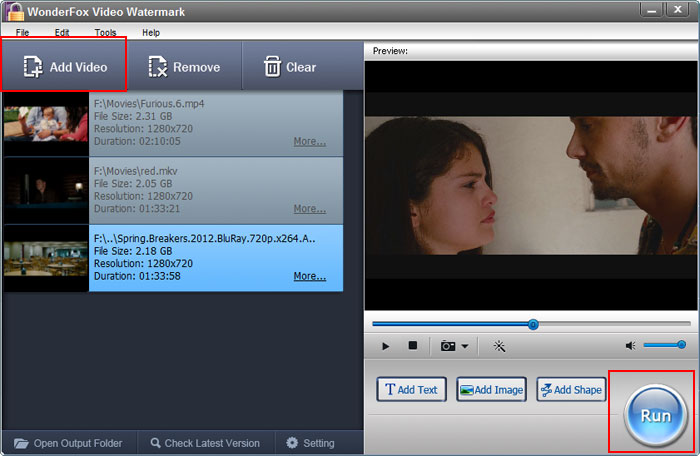Select the red.mkv thumbnail
Image resolution: width=700 pixels, height=456 pixels.
tap(46, 191)
